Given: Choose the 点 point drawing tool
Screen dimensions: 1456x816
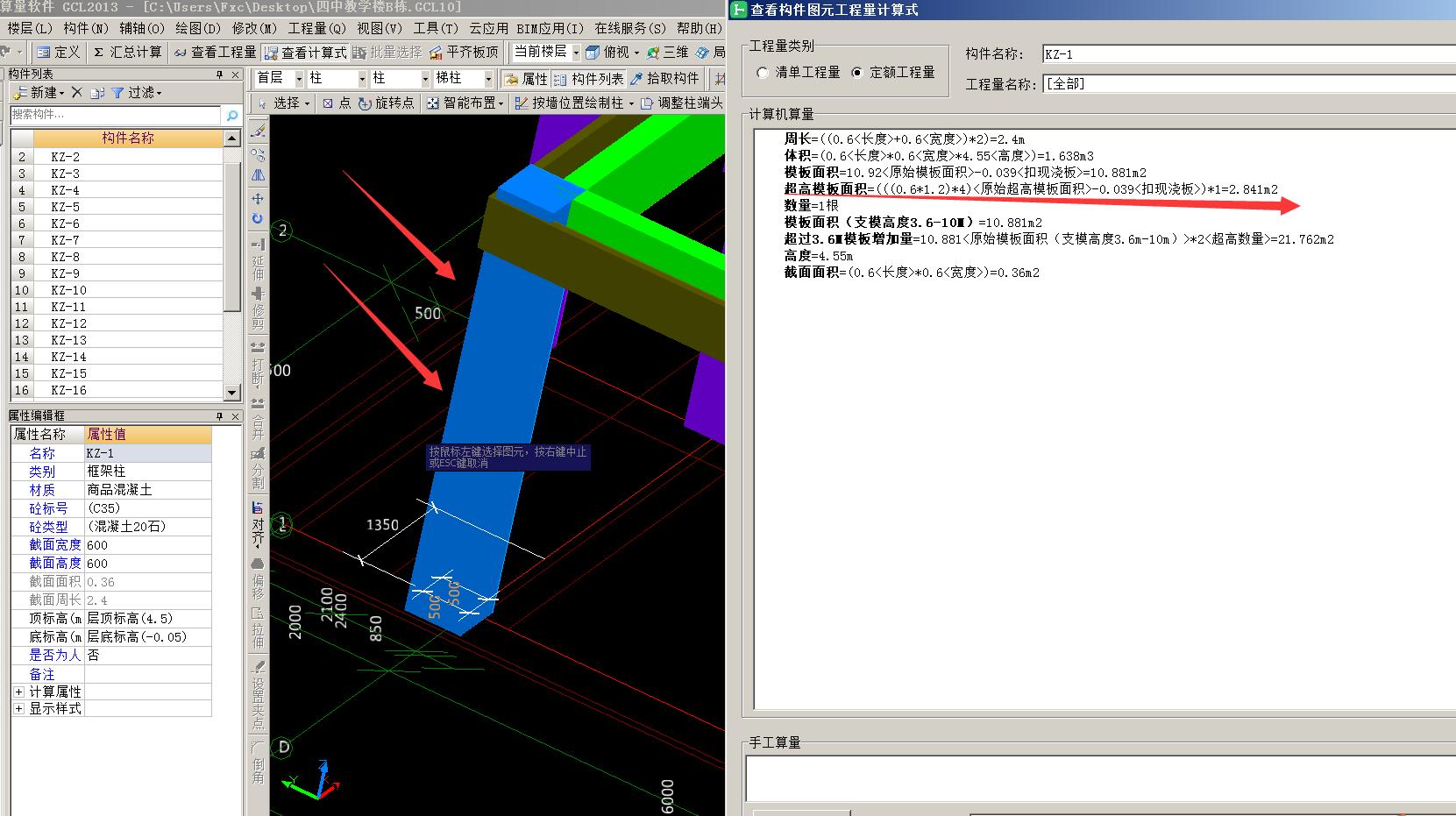Looking at the screenshot, I should pos(336,103).
